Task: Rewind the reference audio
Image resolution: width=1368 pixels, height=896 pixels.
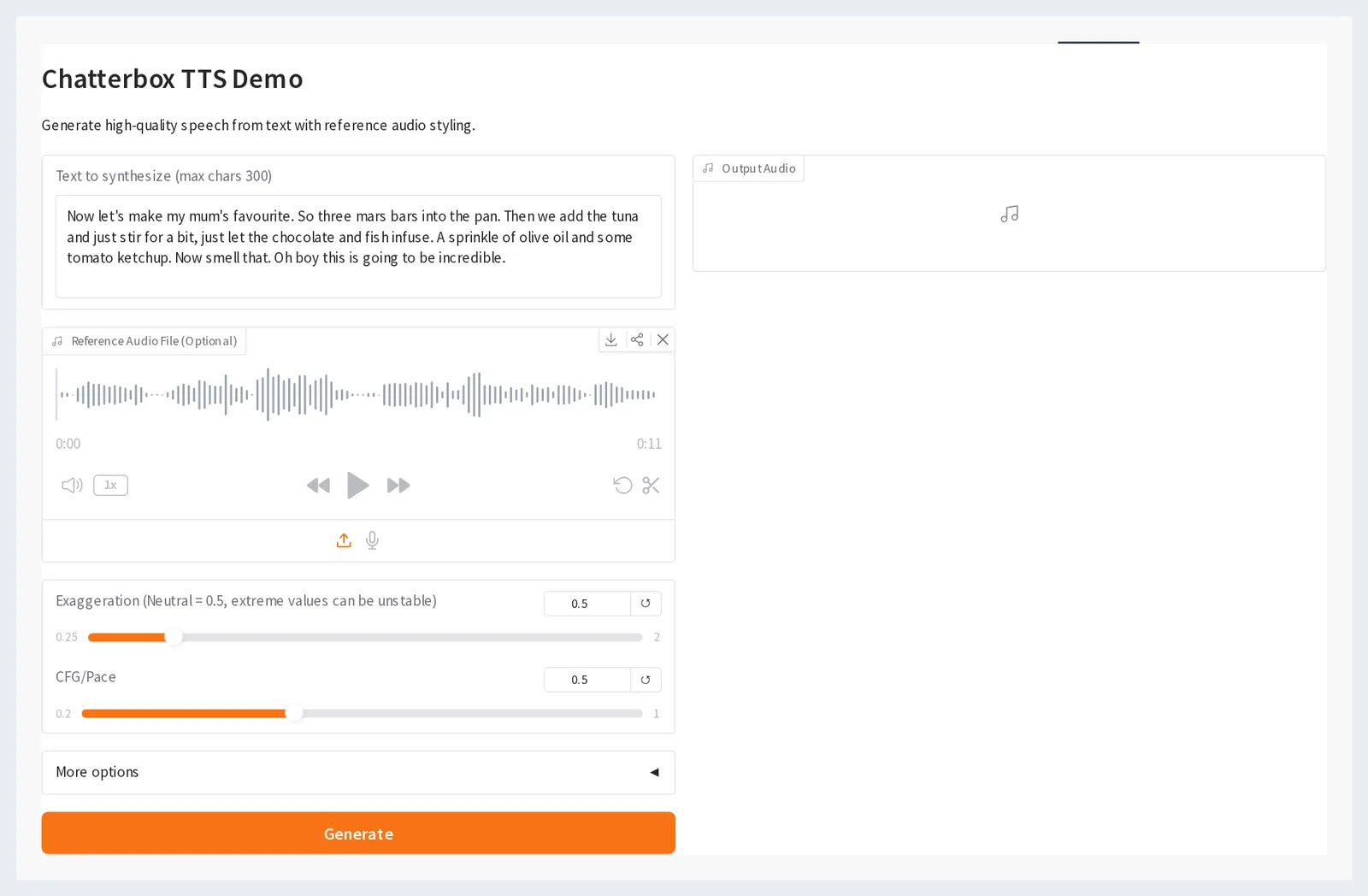Action: [x=318, y=486]
